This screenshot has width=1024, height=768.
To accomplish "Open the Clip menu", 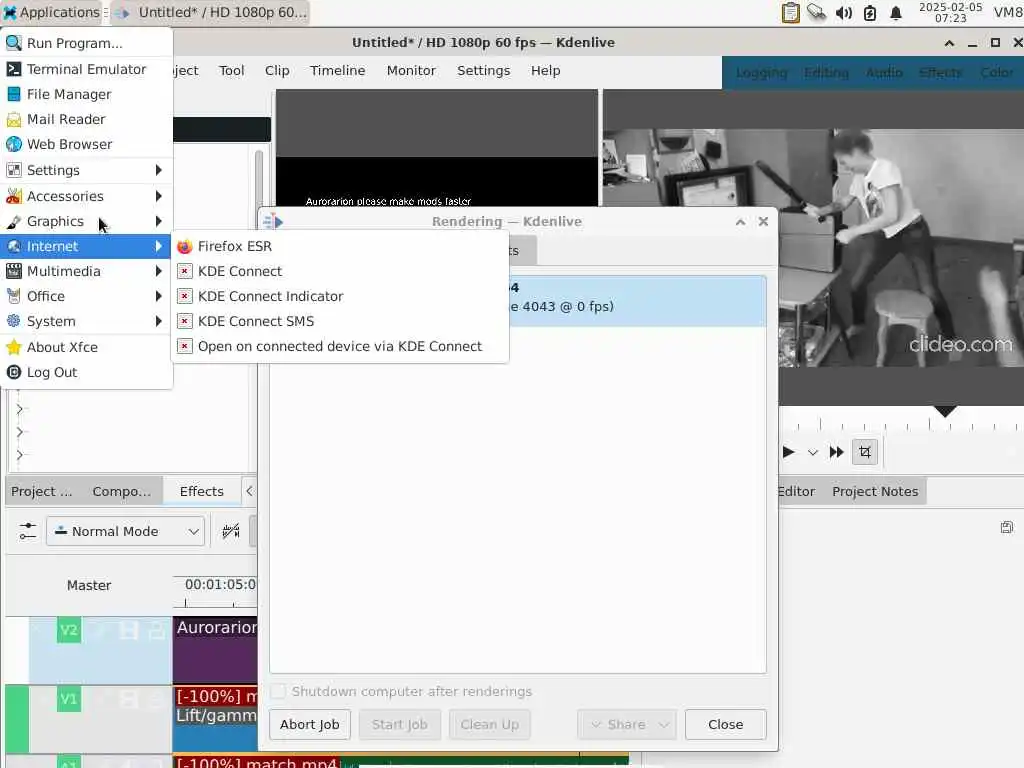I will point(277,71).
